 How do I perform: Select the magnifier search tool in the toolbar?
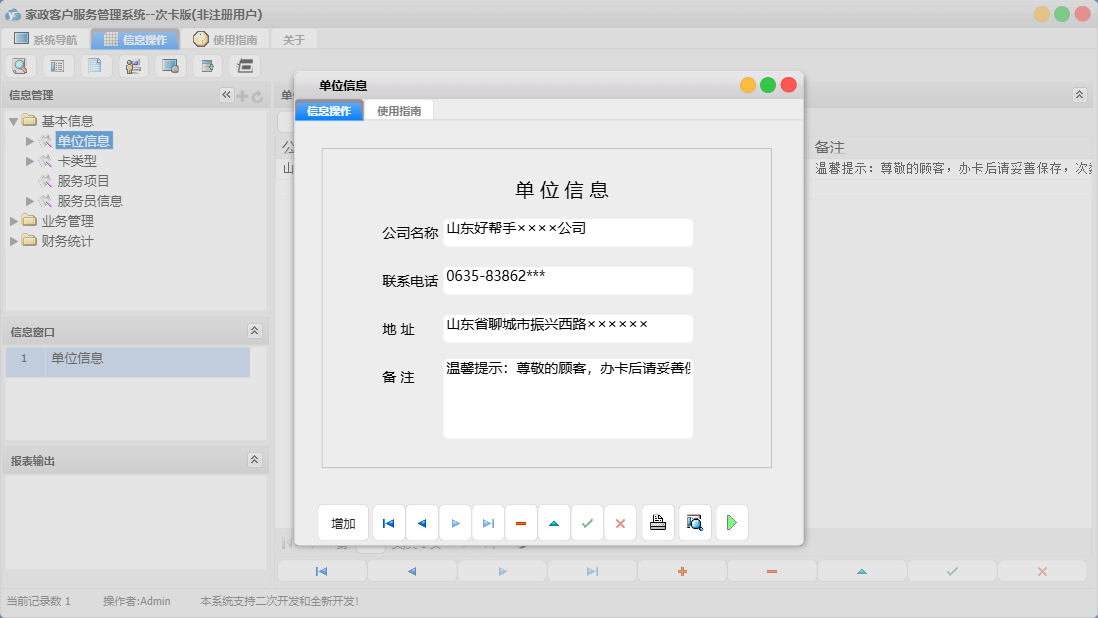pyautogui.click(x=20, y=65)
